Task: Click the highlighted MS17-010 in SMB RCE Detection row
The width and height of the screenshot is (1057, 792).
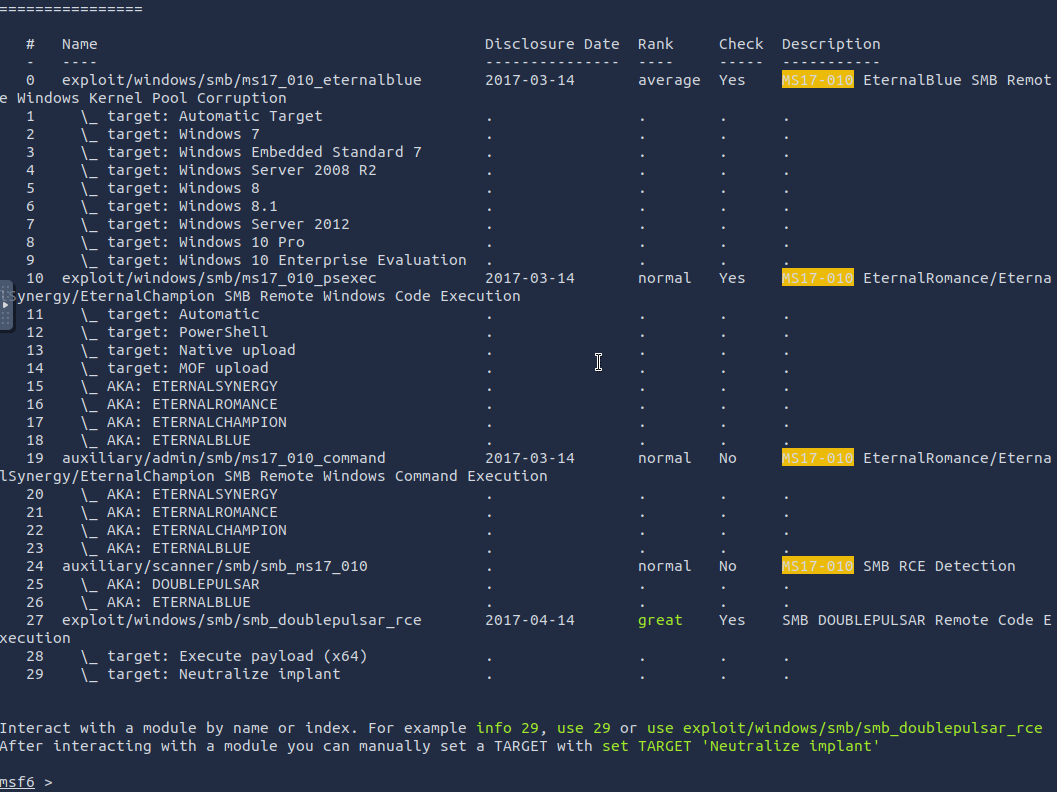Action: (817, 566)
